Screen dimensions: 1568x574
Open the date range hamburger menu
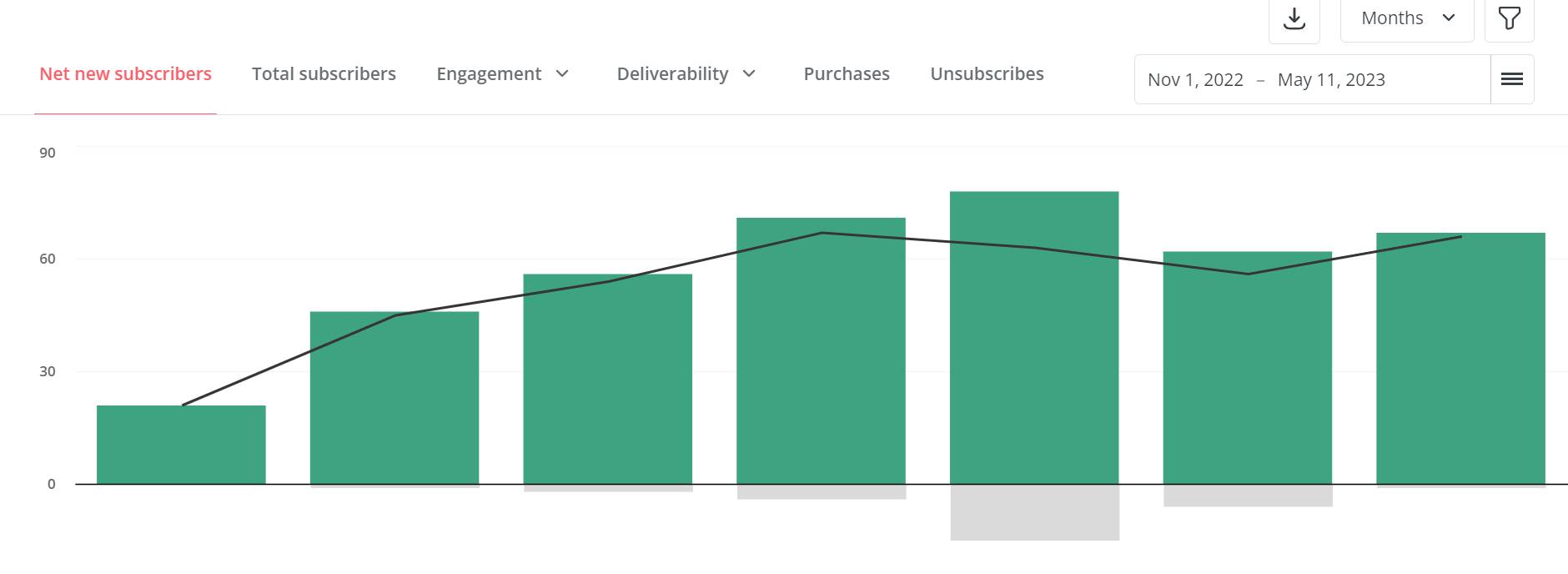click(1512, 79)
